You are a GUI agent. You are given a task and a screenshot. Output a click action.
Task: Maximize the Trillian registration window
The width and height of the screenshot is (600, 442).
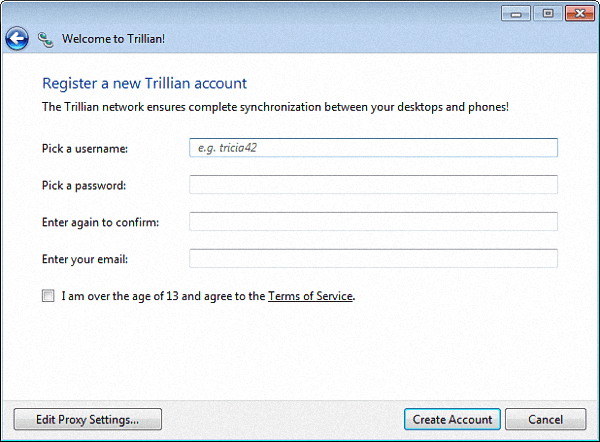(x=546, y=13)
